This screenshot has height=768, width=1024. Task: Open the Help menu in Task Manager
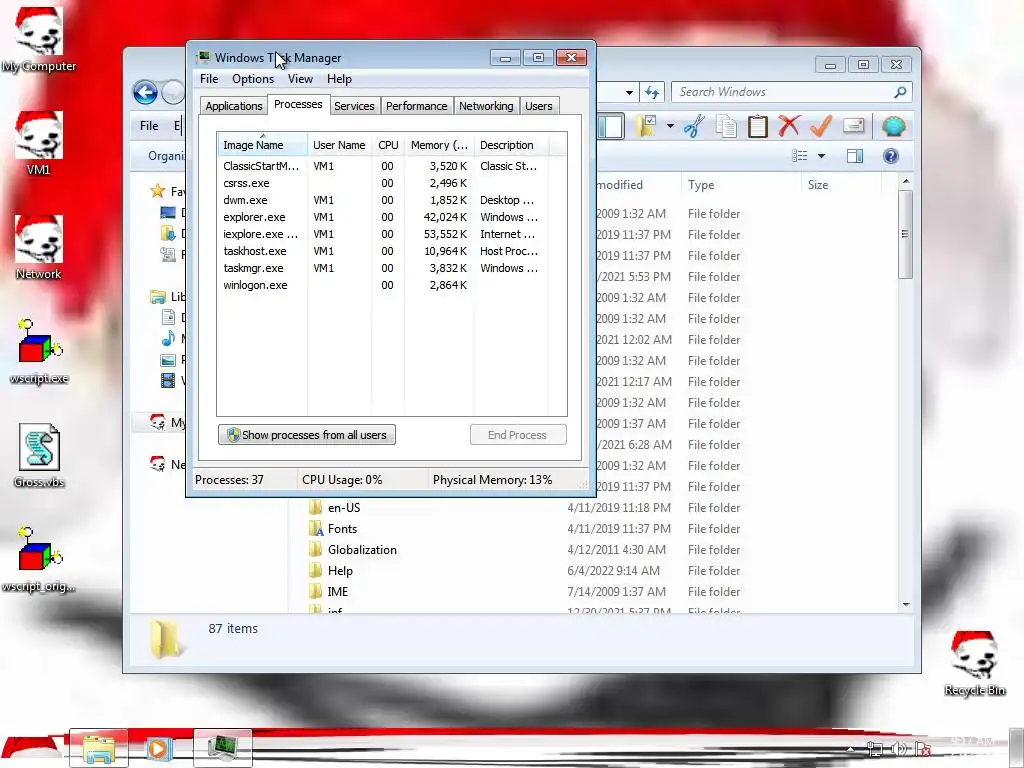click(x=339, y=79)
